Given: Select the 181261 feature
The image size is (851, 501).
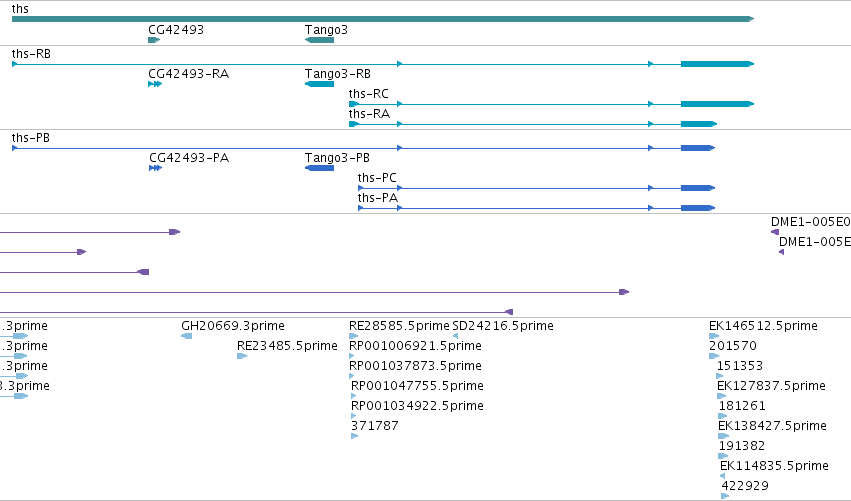Looking at the screenshot, I should point(723,416).
